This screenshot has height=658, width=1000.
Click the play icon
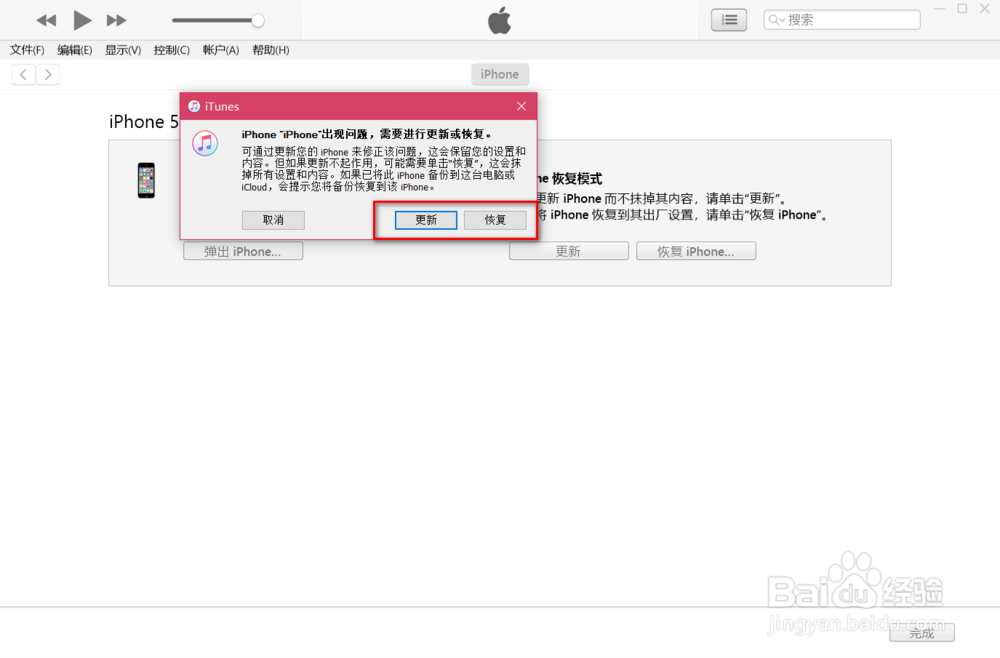(x=82, y=19)
